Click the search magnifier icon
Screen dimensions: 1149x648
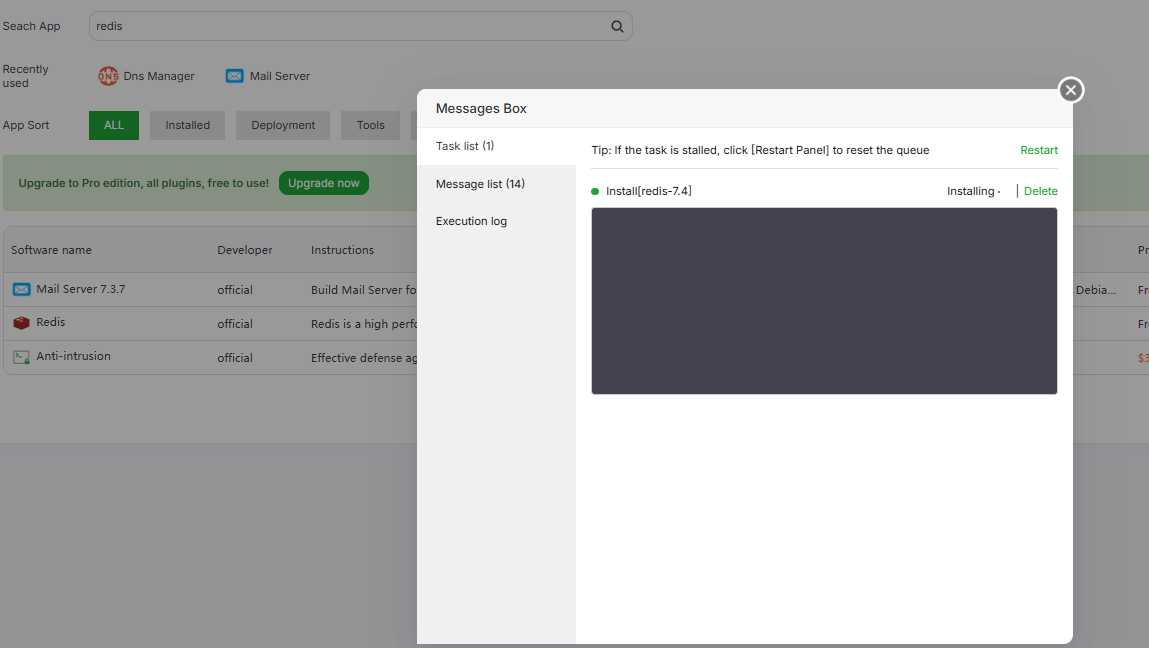617,27
